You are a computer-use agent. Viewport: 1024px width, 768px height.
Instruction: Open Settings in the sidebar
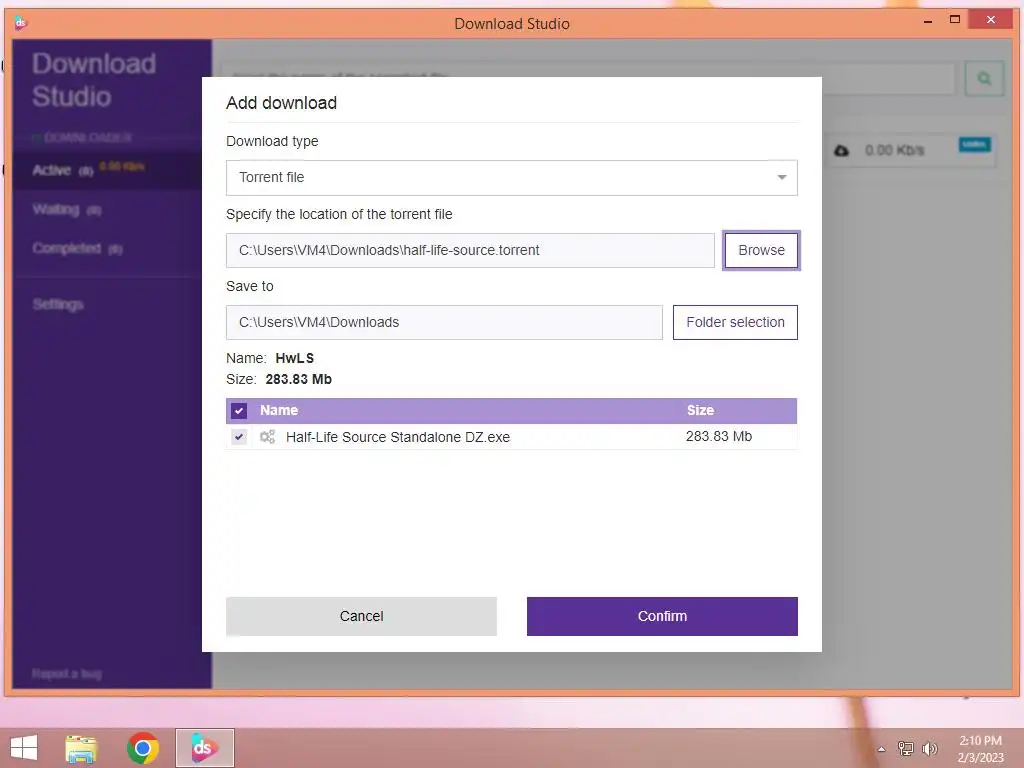[x=58, y=304]
